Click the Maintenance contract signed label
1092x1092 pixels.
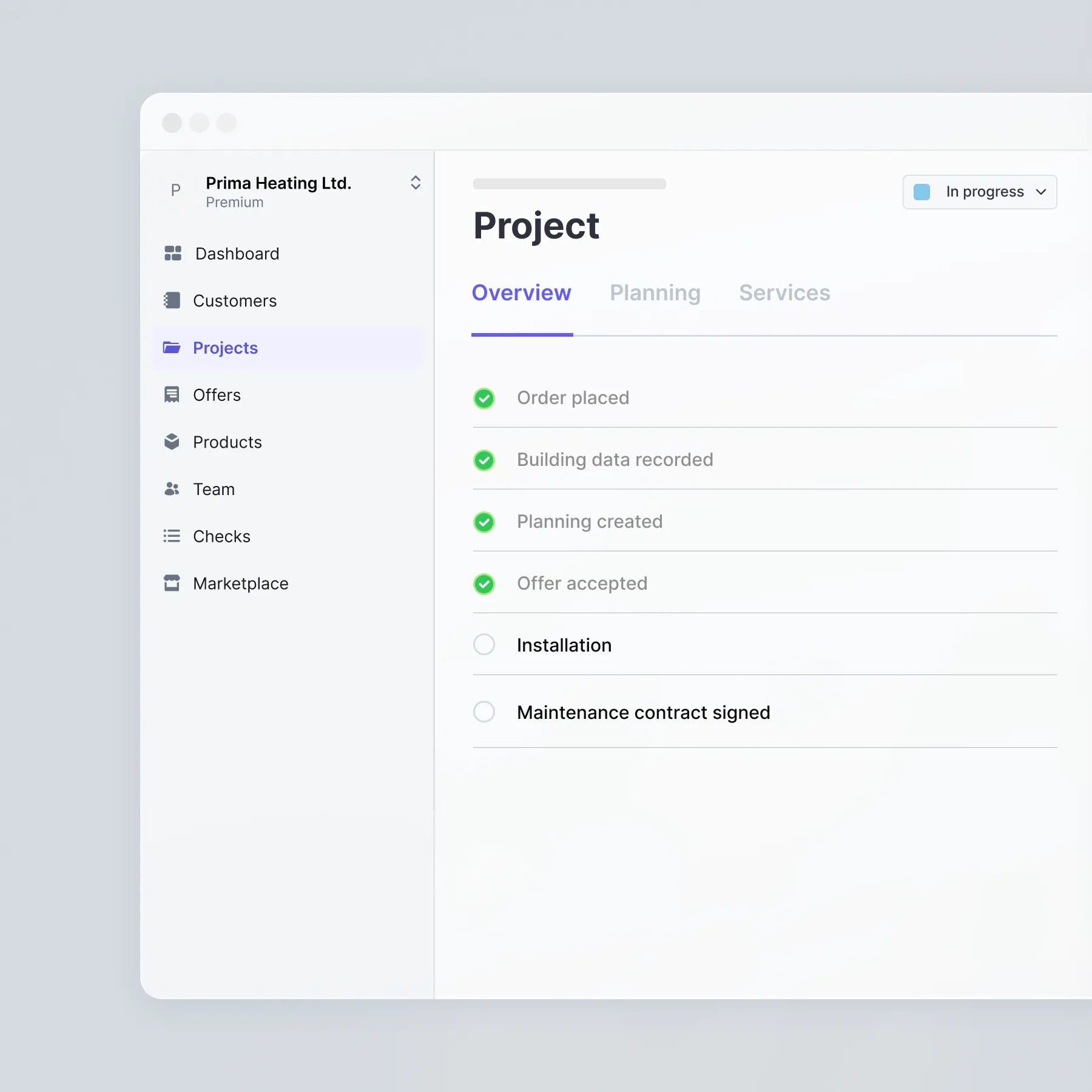(x=644, y=712)
